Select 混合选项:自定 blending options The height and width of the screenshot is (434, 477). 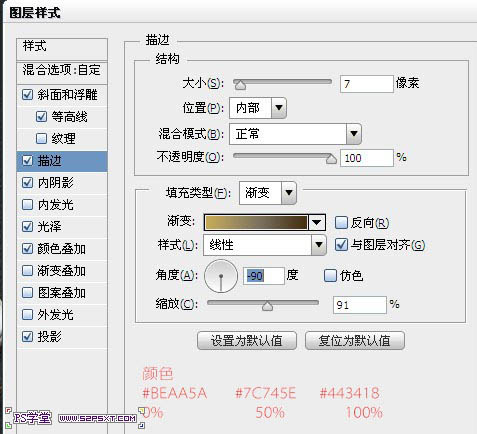tap(62, 70)
